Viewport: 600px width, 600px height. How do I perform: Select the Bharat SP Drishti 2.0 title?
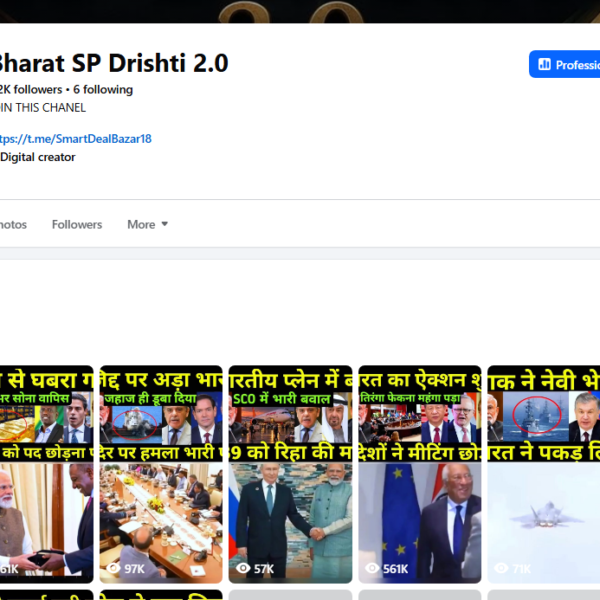(114, 63)
